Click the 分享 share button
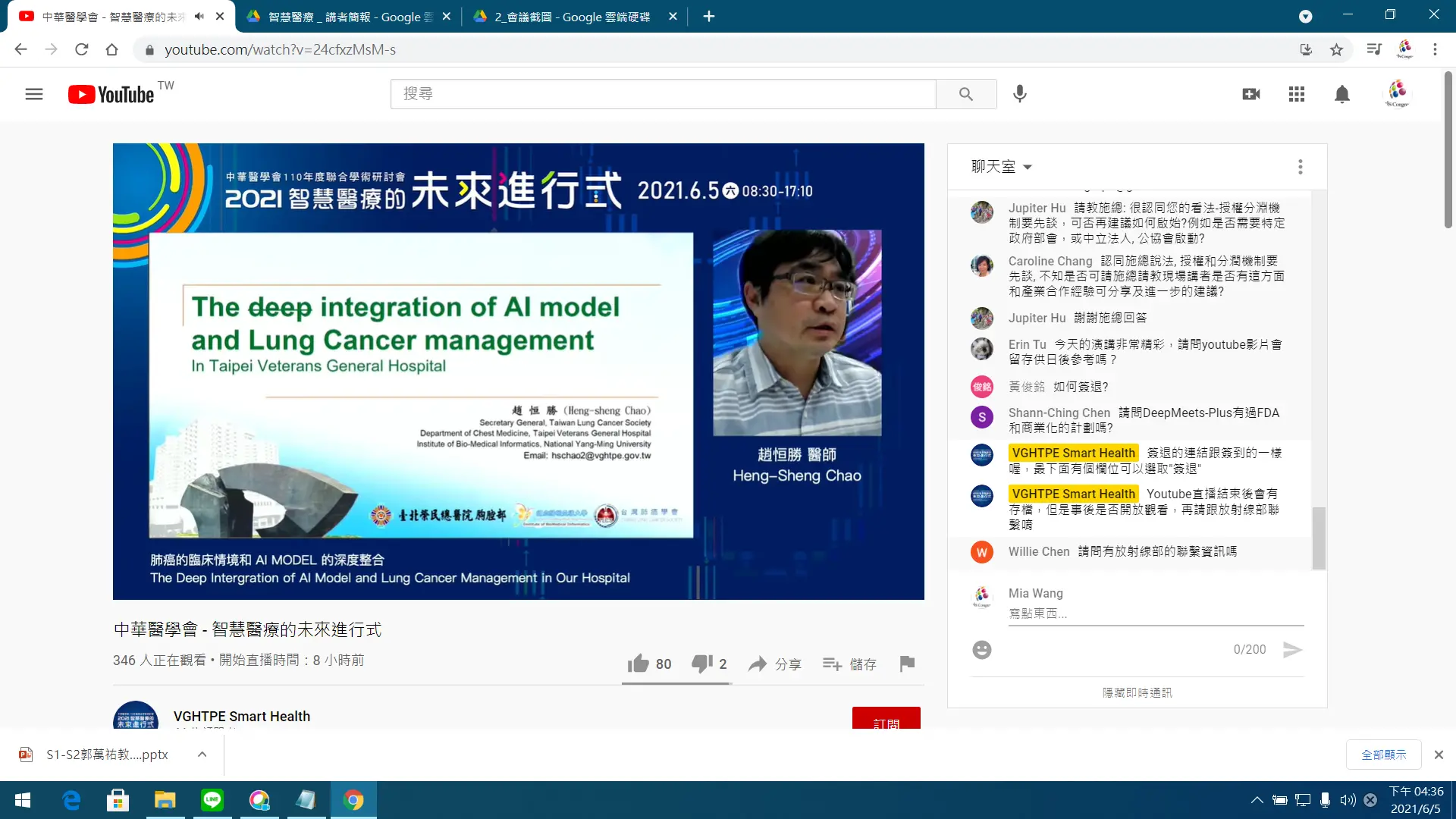 pyautogui.click(x=775, y=664)
